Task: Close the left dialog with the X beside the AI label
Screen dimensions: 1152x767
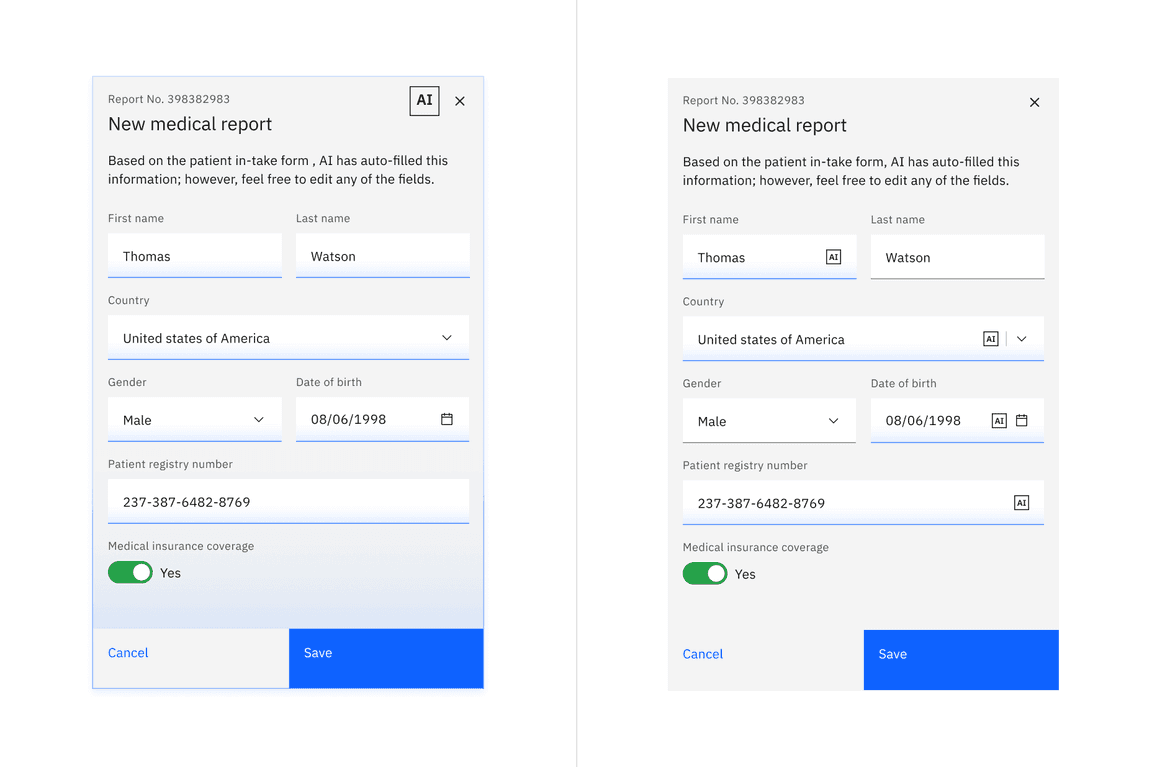Action: pyautogui.click(x=460, y=101)
